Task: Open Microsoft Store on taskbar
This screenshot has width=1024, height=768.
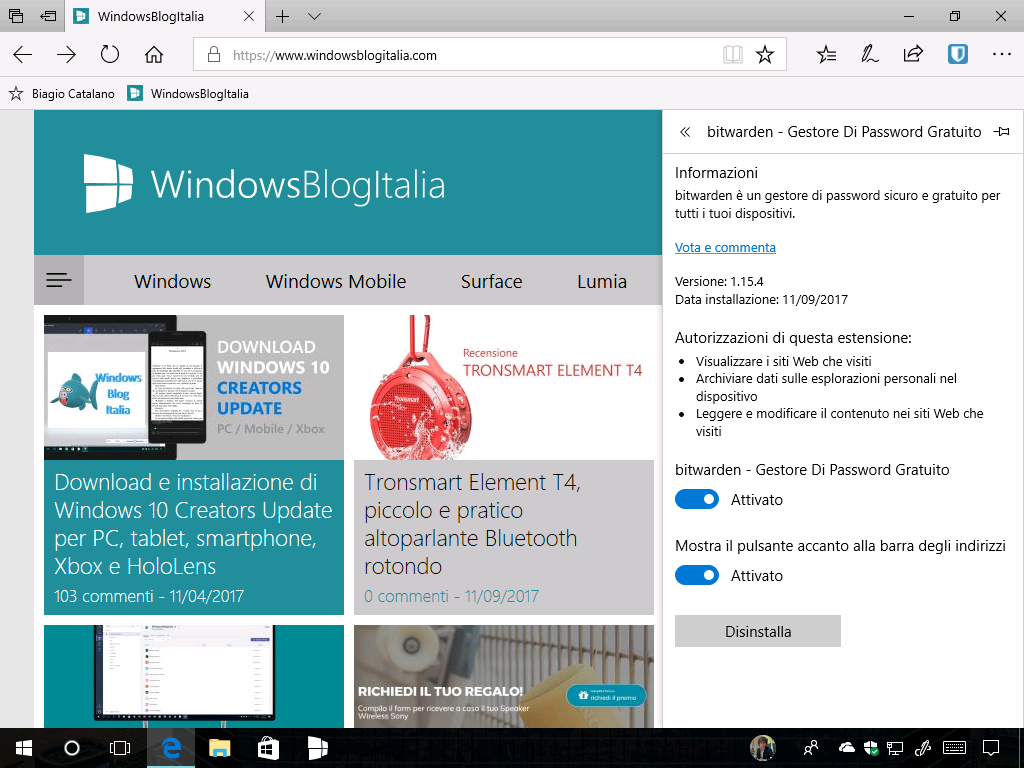Action: tap(268, 748)
